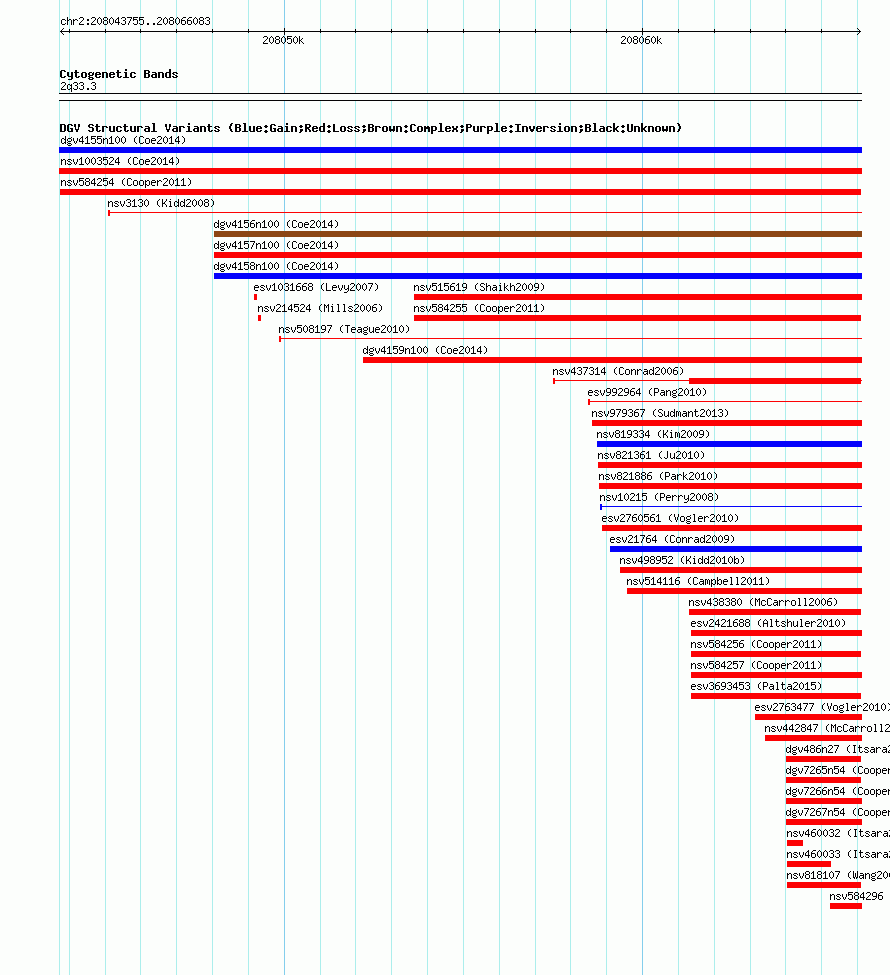890x975 pixels.
Task: Open the esv21764 (Conrad2009) label
Action: 672,540
